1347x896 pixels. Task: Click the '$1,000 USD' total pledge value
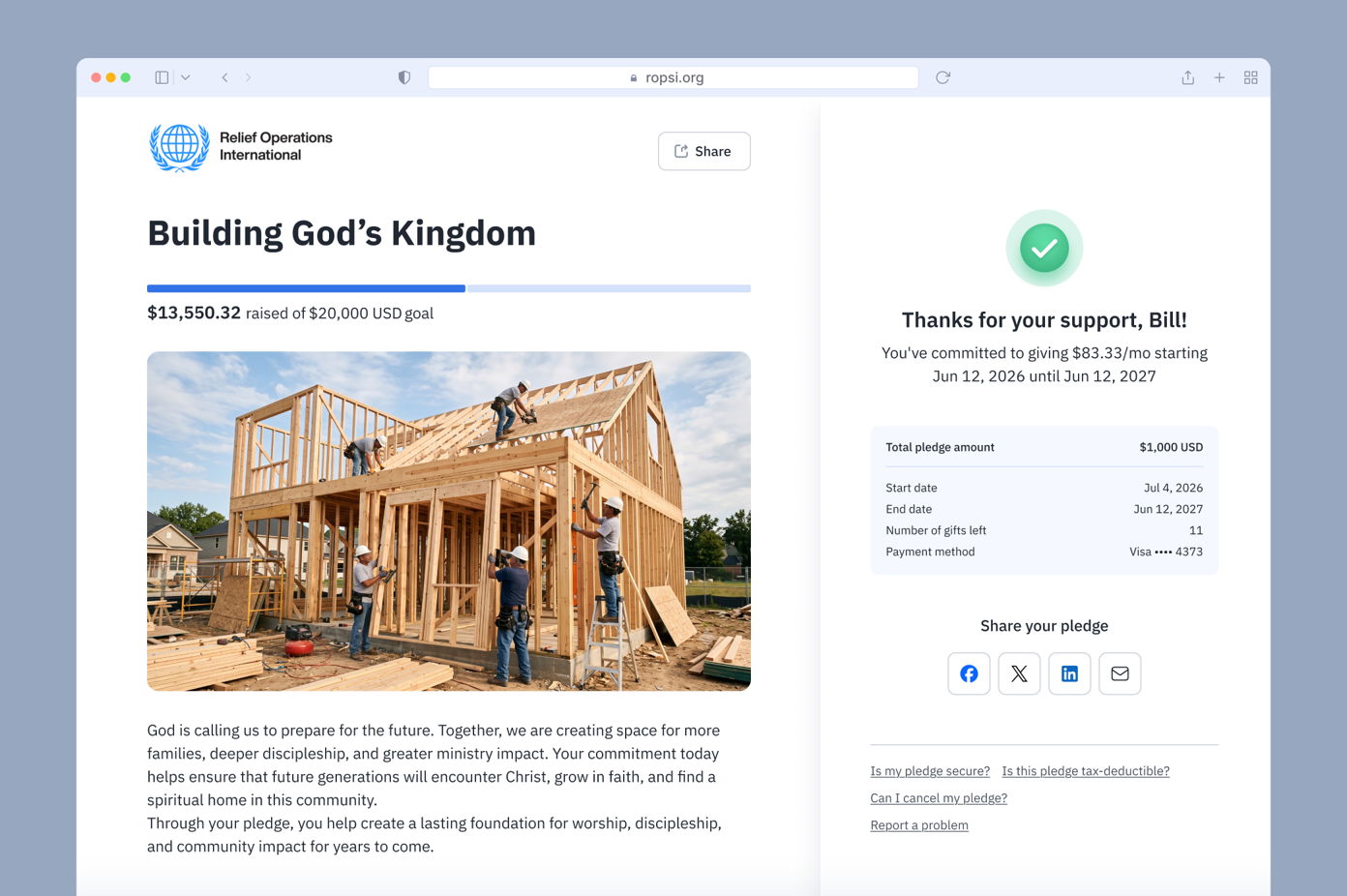coord(1171,447)
